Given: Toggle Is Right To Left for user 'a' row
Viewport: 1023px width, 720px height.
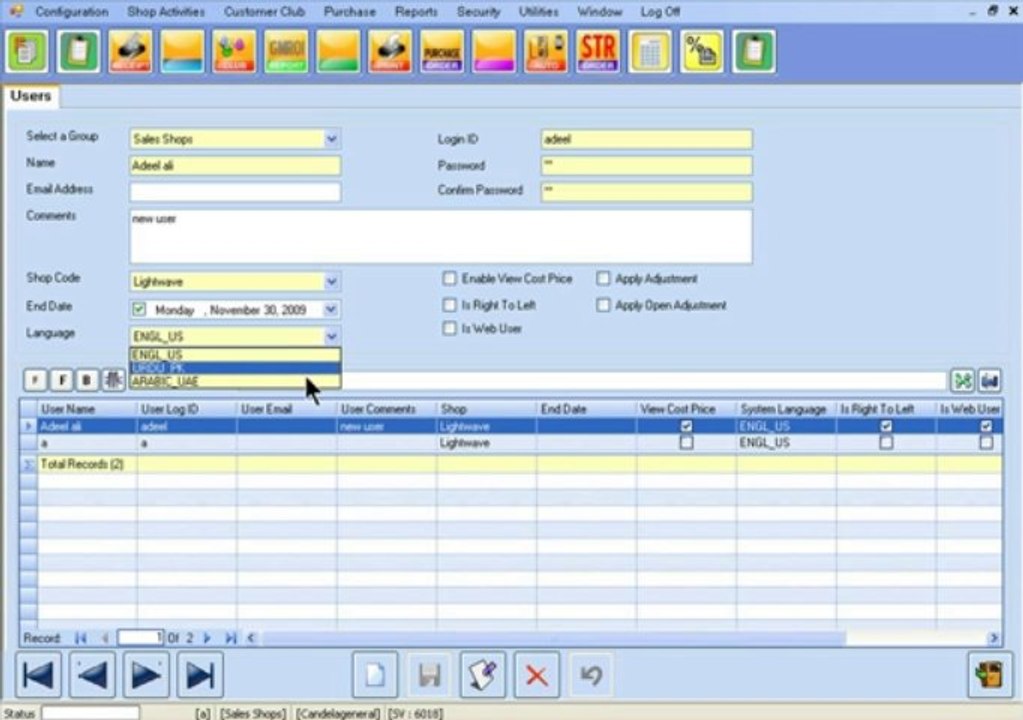Looking at the screenshot, I should coord(886,443).
